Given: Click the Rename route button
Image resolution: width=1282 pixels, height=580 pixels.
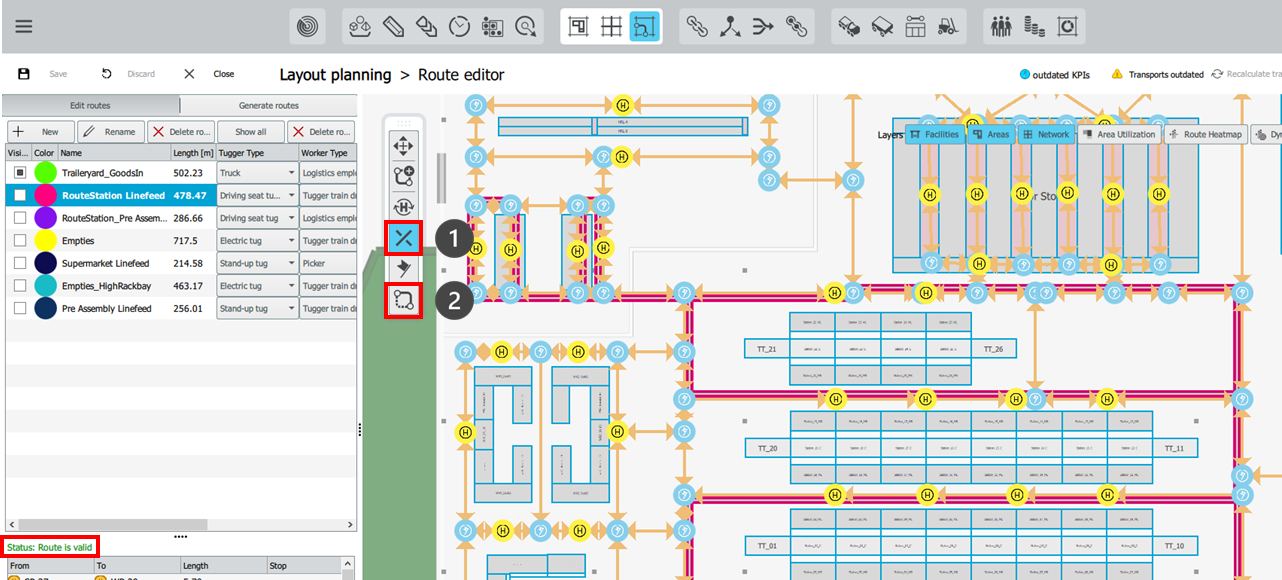Looking at the screenshot, I should point(111,131).
